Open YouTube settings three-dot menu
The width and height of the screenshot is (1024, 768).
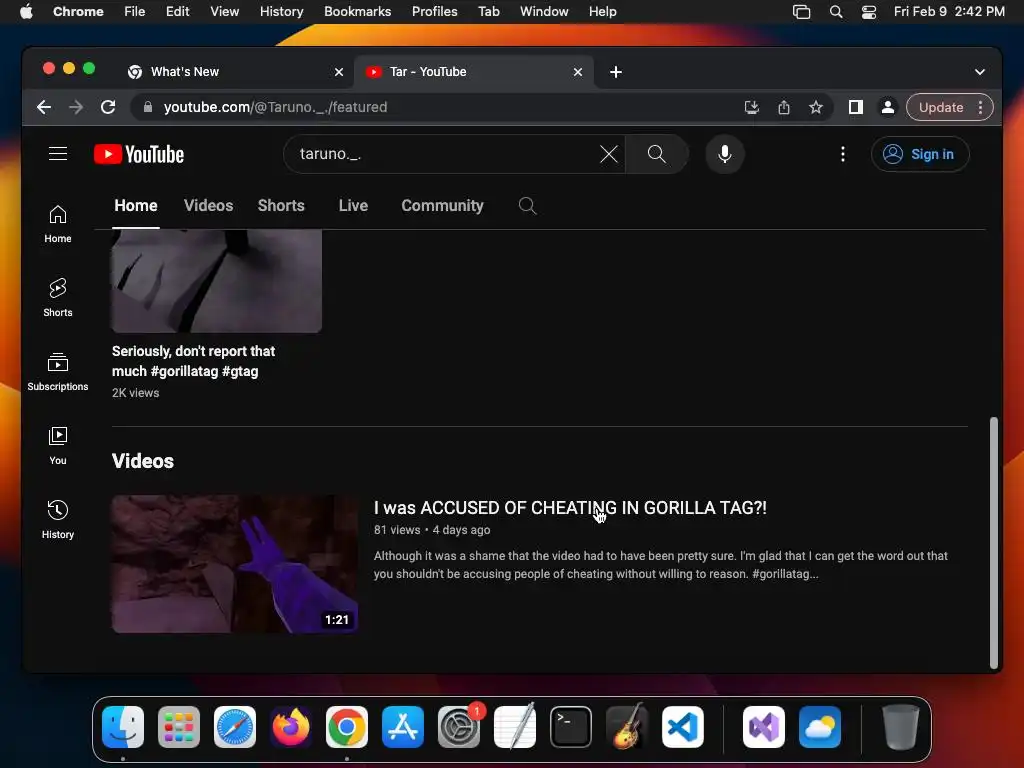coord(842,154)
